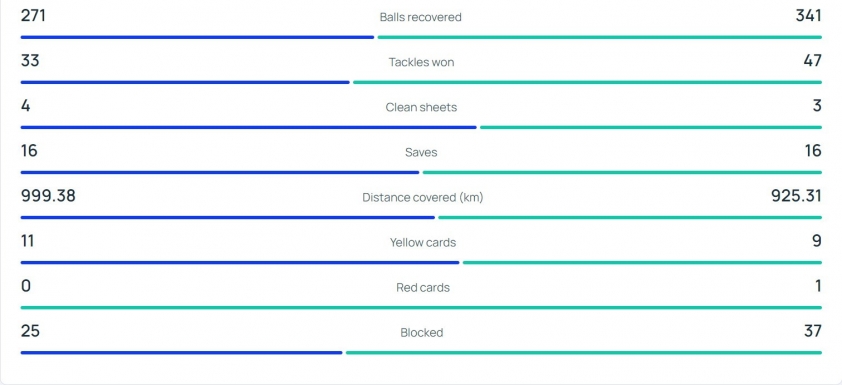This screenshot has width=842, height=385.
Task: Click the Balls recovered label
Action: (x=420, y=17)
